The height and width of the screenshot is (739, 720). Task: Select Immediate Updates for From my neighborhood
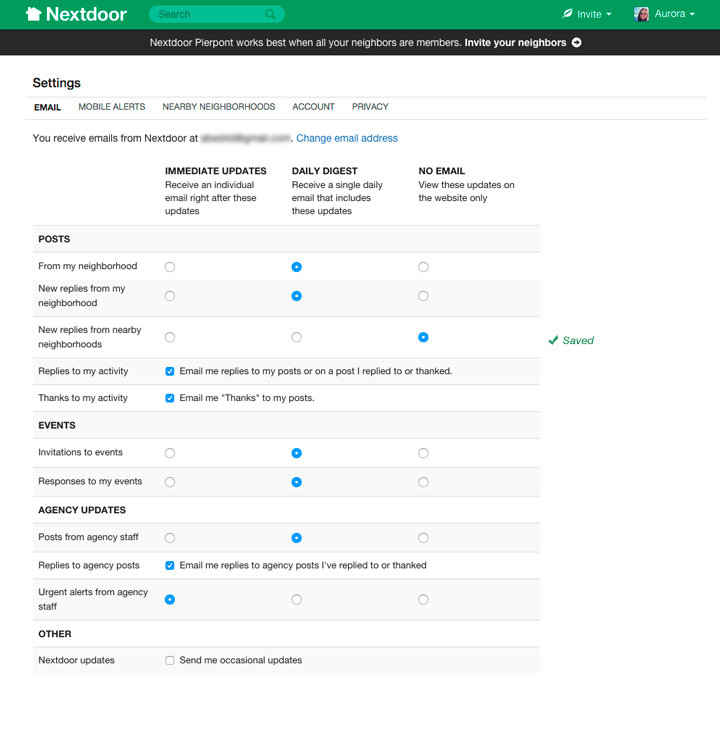coord(170,267)
